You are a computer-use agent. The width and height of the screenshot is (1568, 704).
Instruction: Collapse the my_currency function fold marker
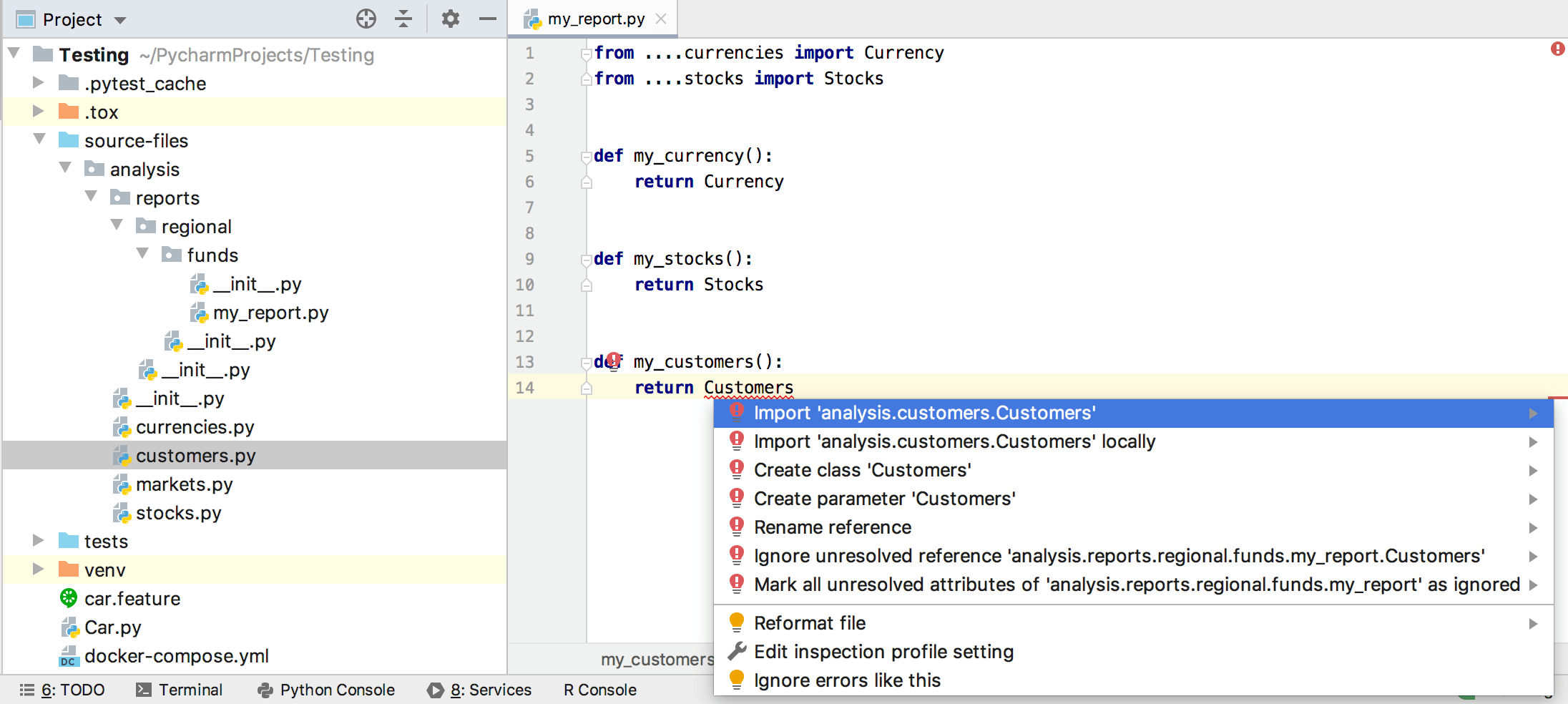pos(587,156)
